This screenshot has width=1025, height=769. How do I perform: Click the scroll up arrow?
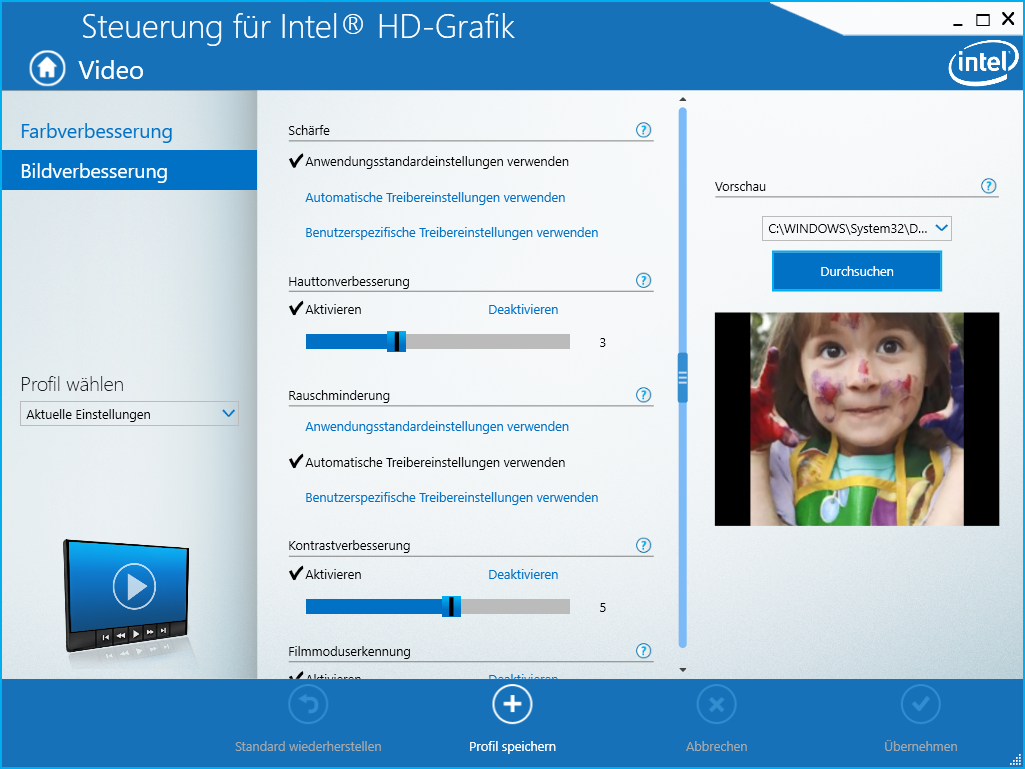pos(682,99)
